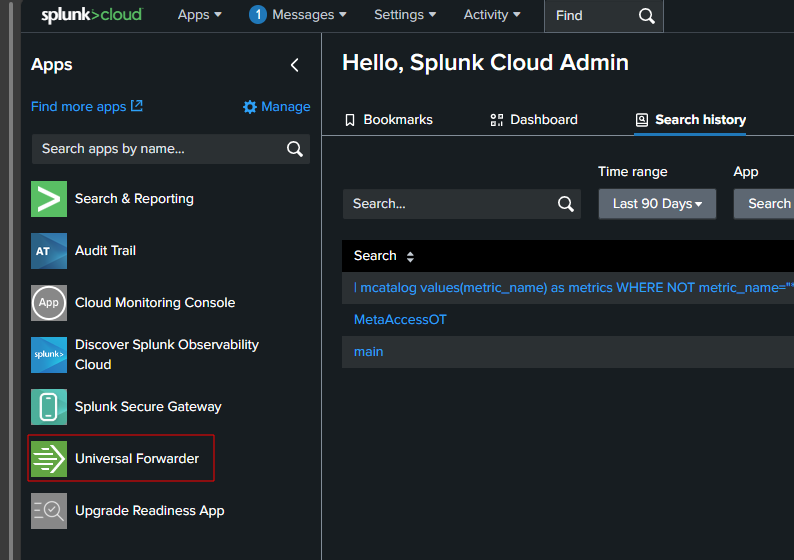Click the external link icon beside Find more apps

point(137,106)
